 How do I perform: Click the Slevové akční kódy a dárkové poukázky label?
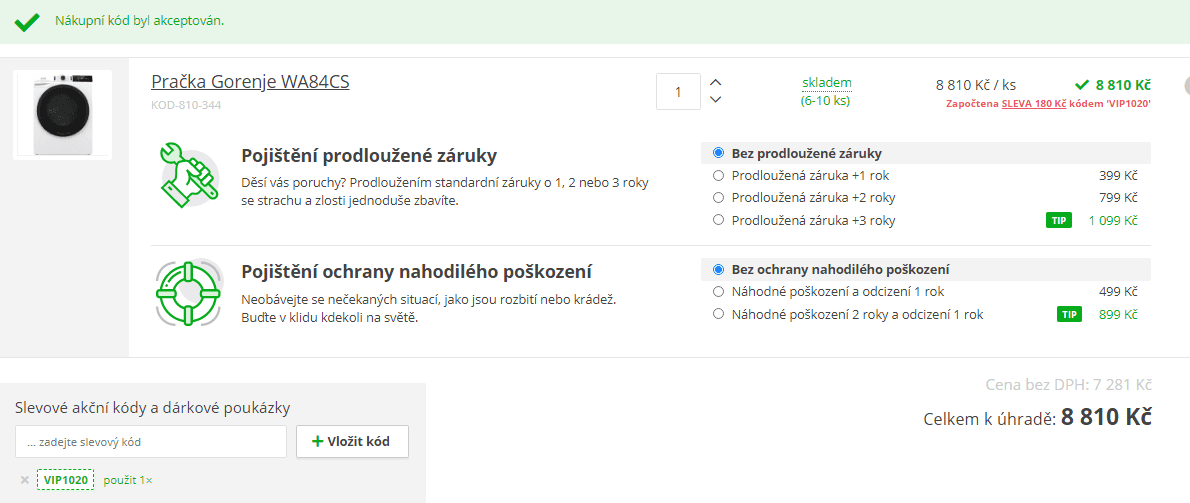click(153, 407)
